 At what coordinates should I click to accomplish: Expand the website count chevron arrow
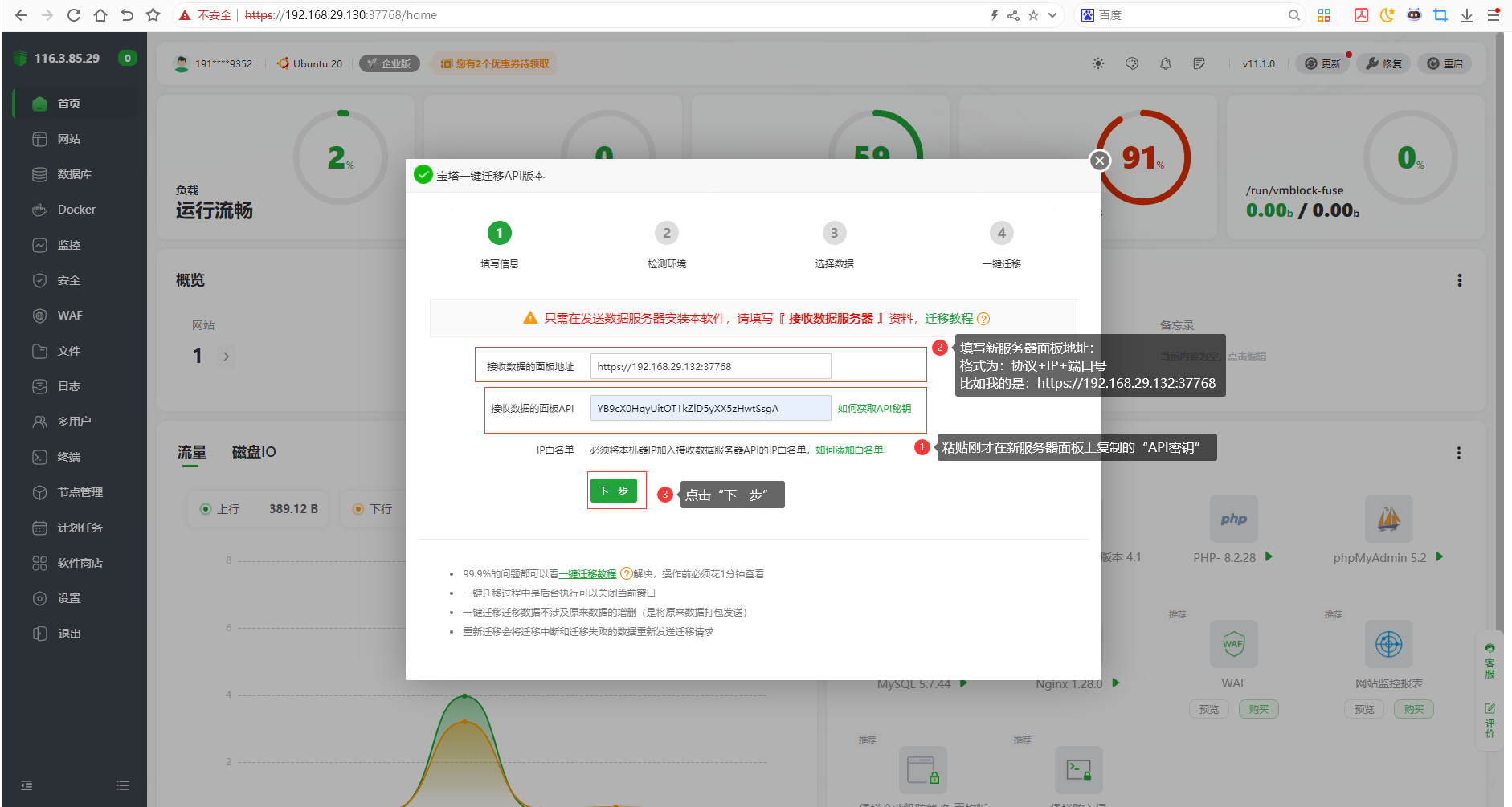click(227, 357)
